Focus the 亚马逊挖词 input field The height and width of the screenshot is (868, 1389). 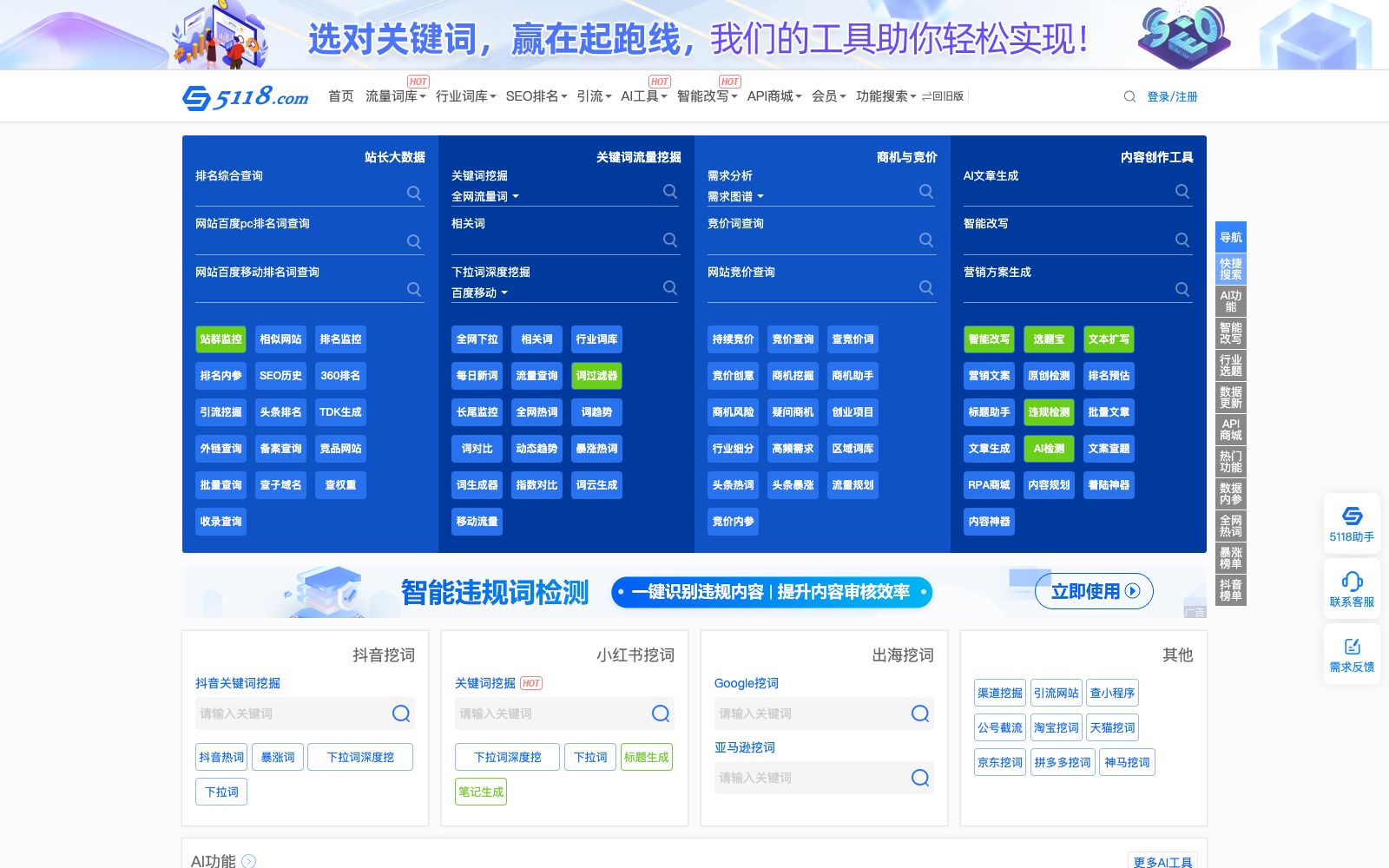pos(824,778)
